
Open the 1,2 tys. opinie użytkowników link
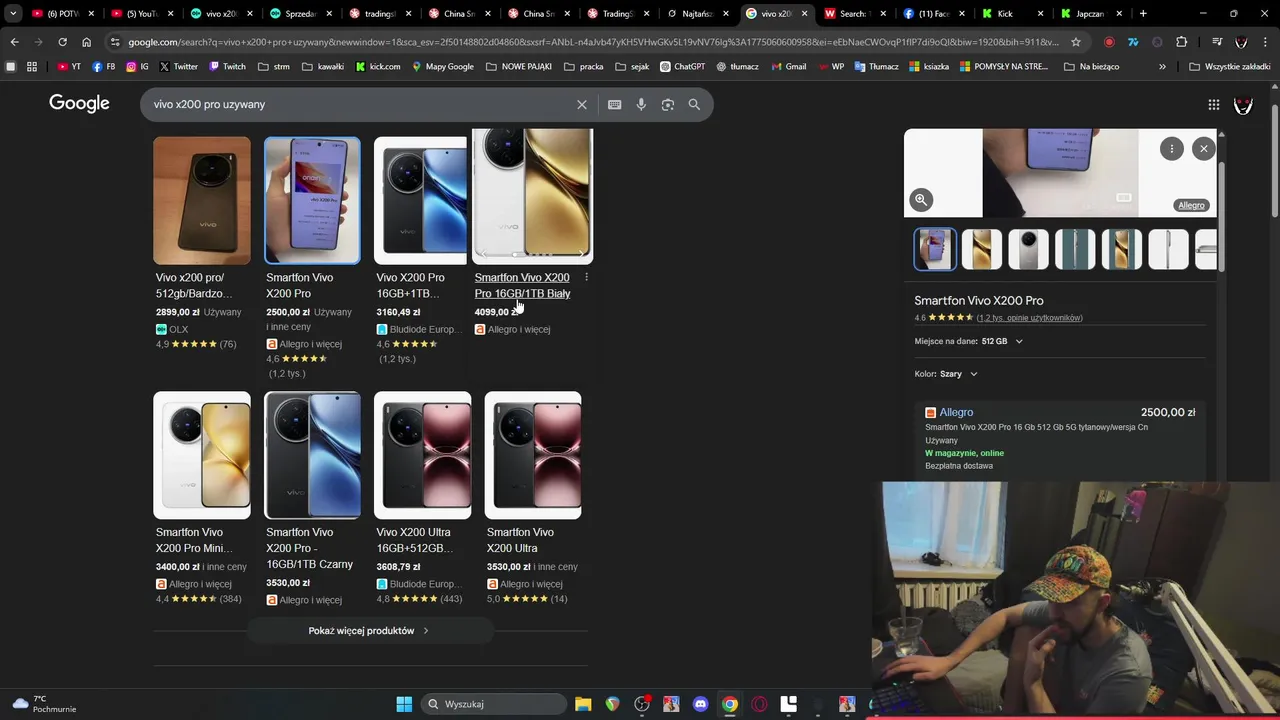pos(1029,318)
